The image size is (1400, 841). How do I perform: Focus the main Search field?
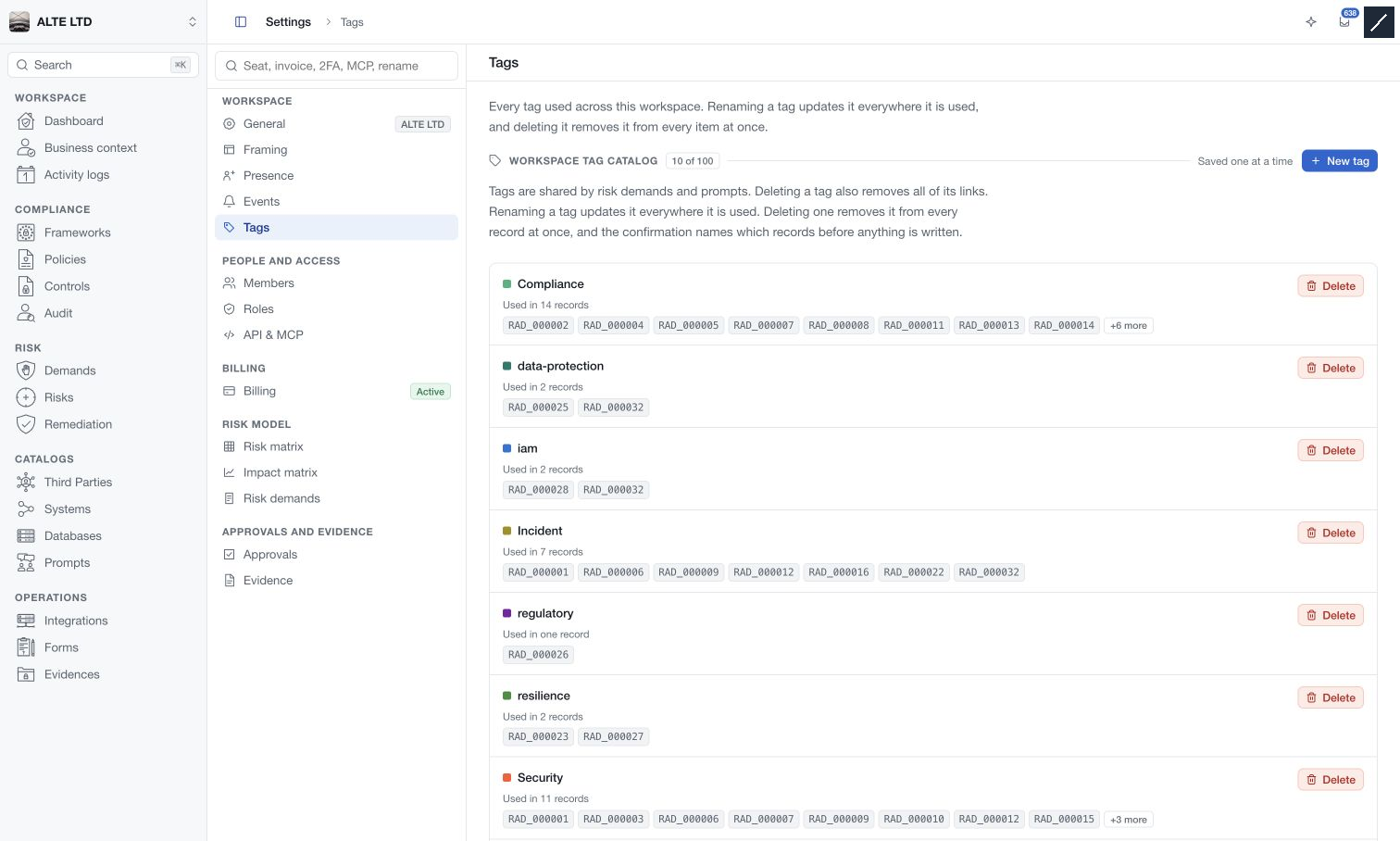point(103,65)
